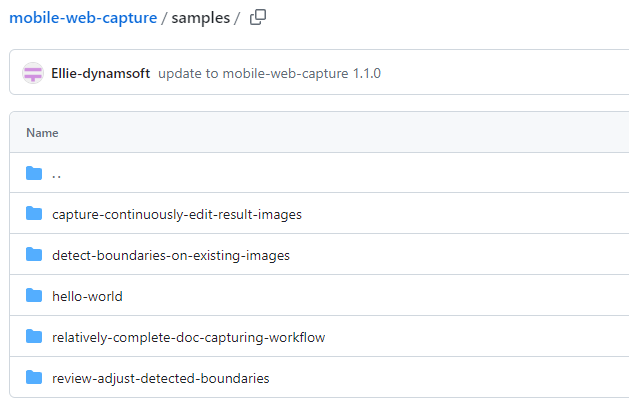Click the capture-continuously-edit-result-images folder icon
This screenshot has width=629, height=406.
tap(34, 214)
